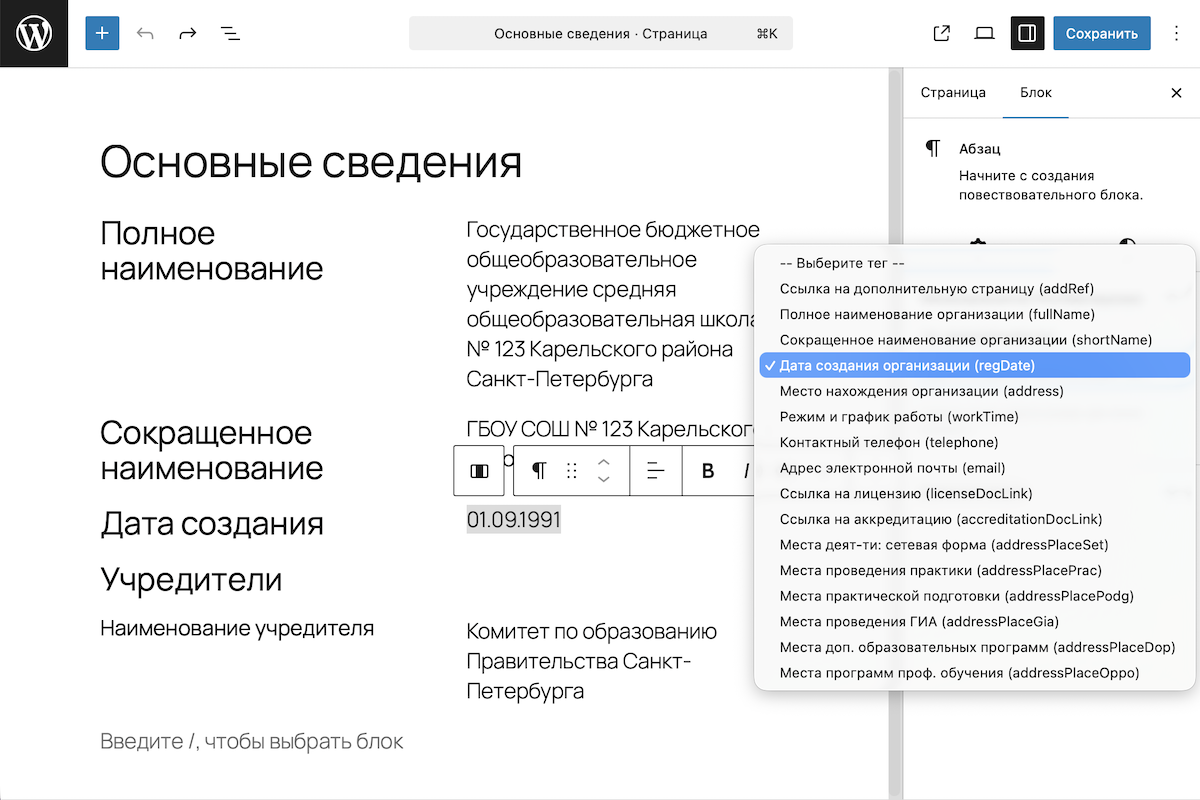1200x800 pixels.
Task: Pick 'Адрес электронной почты (email)' tag option
Action: [892, 468]
